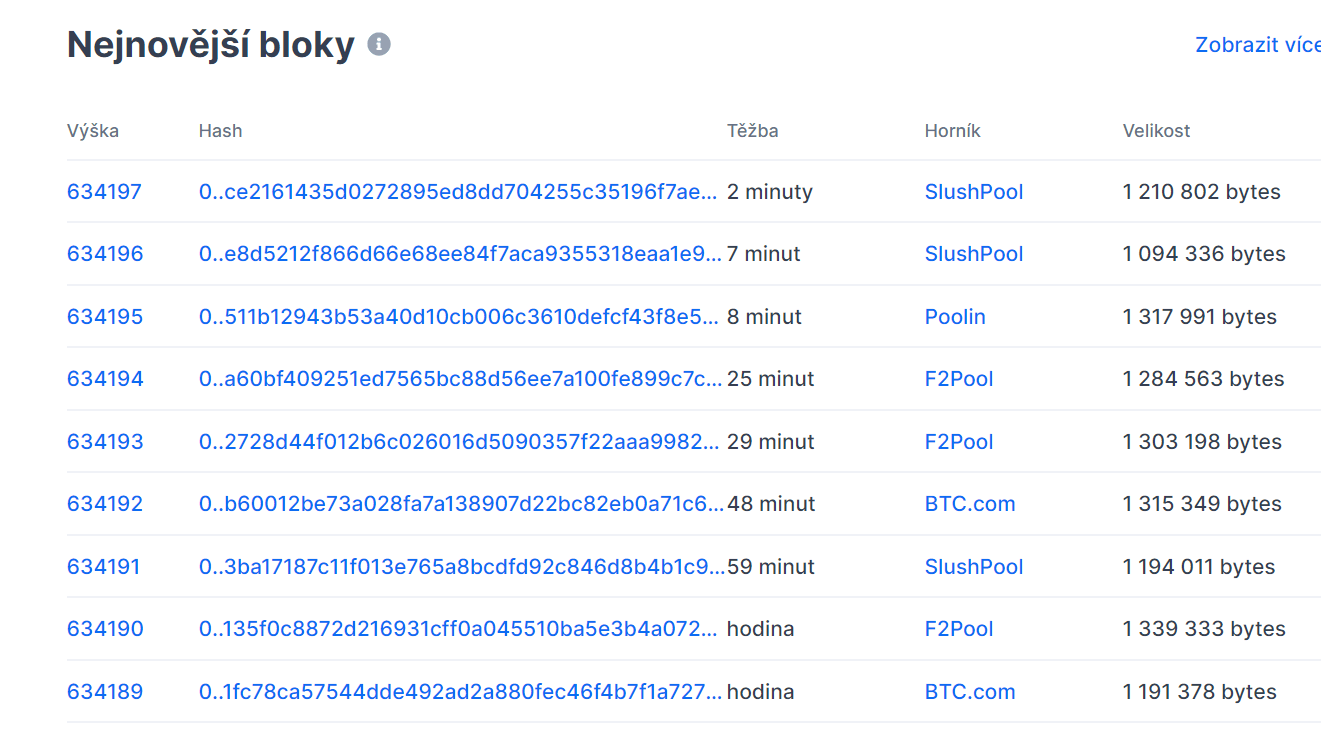Open block height 634189
Image resolution: width=1321 pixels, height=730 pixels.
point(105,692)
